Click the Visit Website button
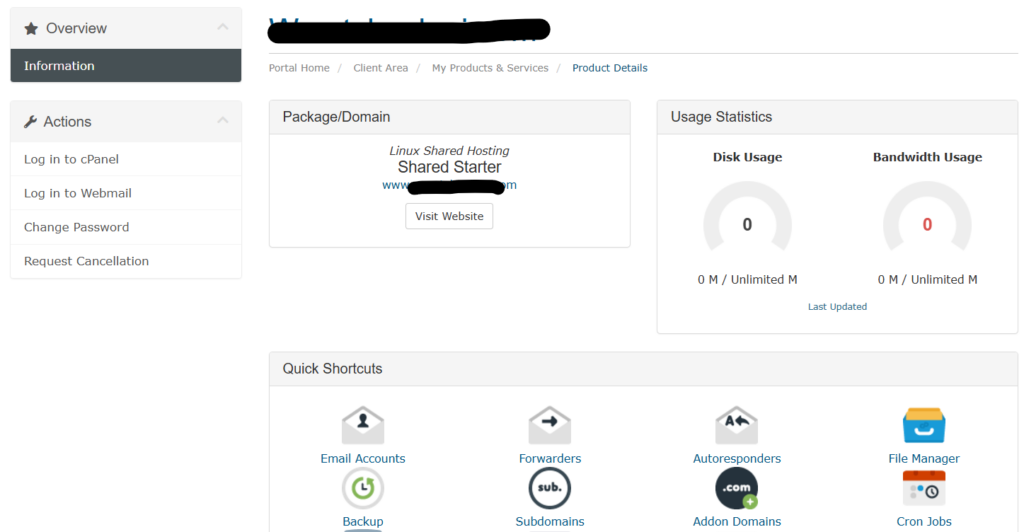Screen dimensions: 1024x532 pos(449,216)
